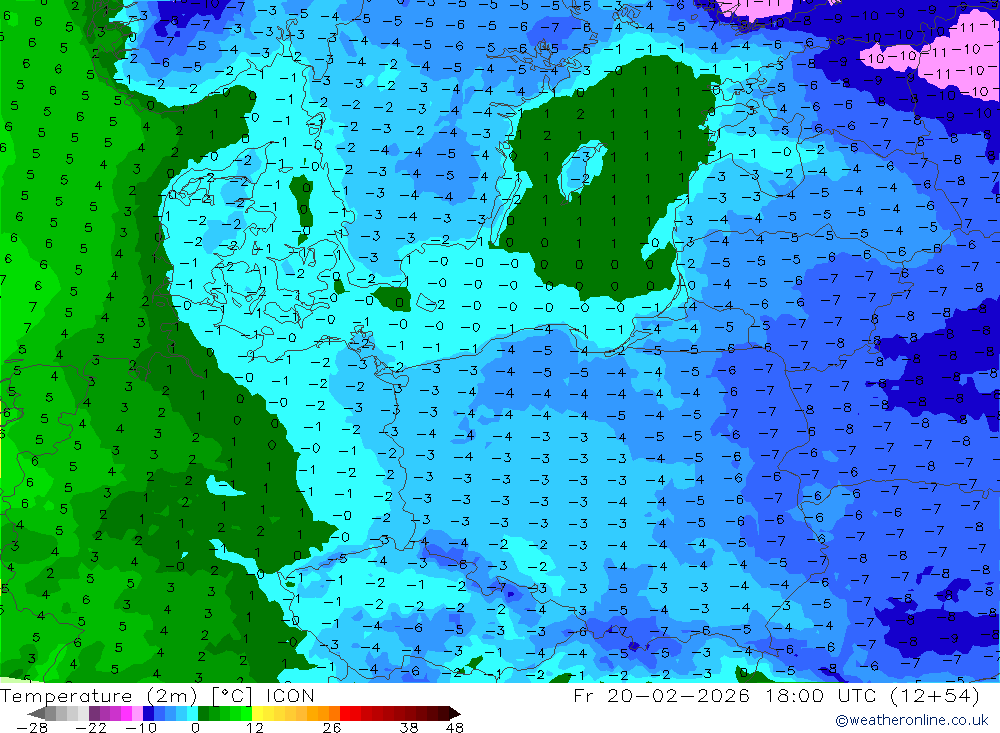Click the -28 legend label
The width and height of the screenshot is (1000, 733).
coord(32,727)
